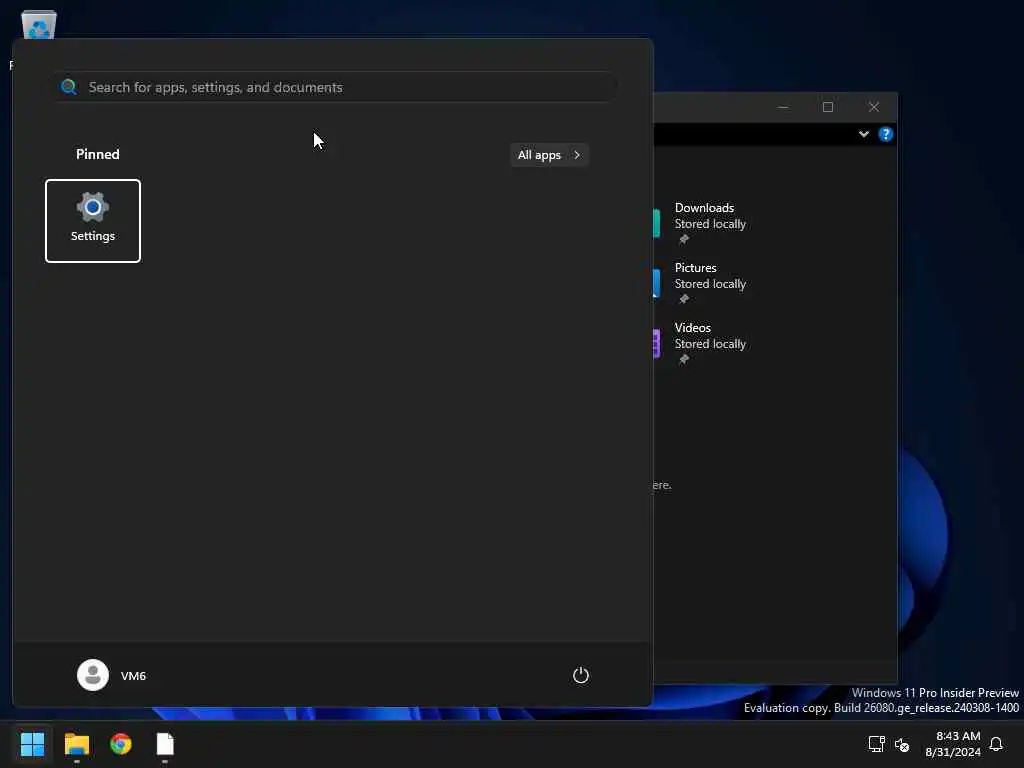Click the Windows Start button on taskbar

33,744
